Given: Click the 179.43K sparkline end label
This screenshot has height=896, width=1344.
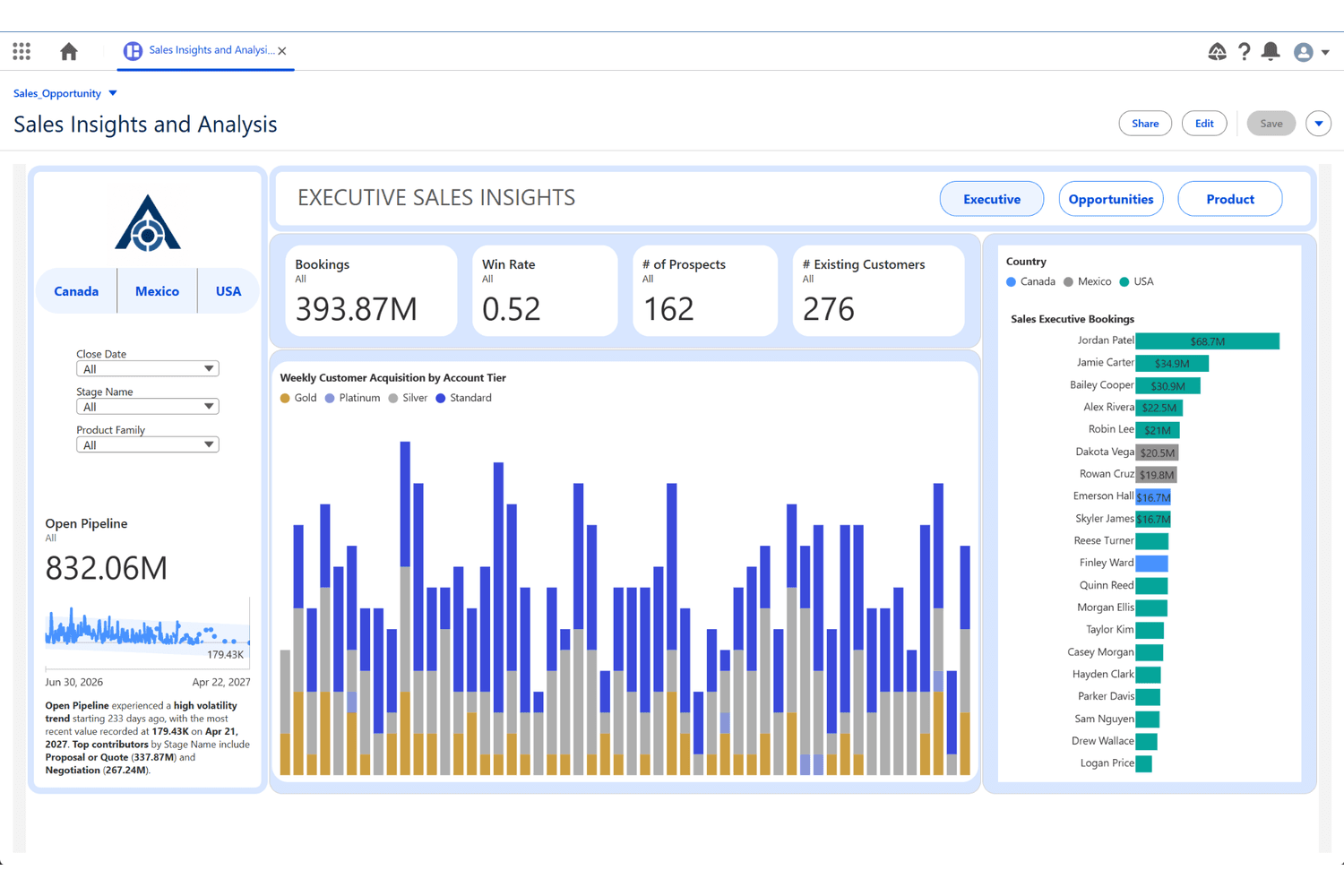Looking at the screenshot, I should click(225, 655).
